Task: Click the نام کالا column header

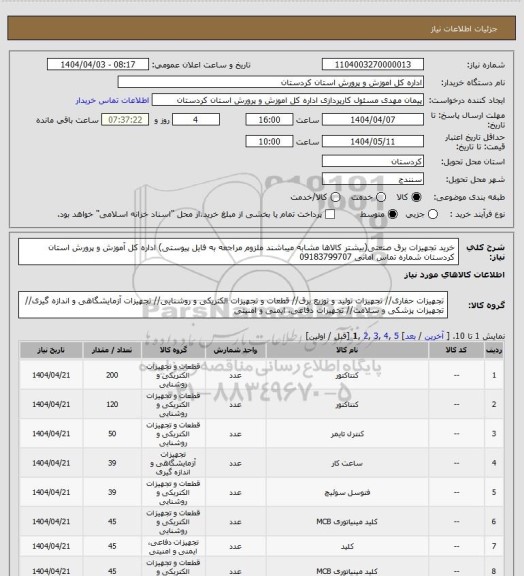Action: pos(347,350)
